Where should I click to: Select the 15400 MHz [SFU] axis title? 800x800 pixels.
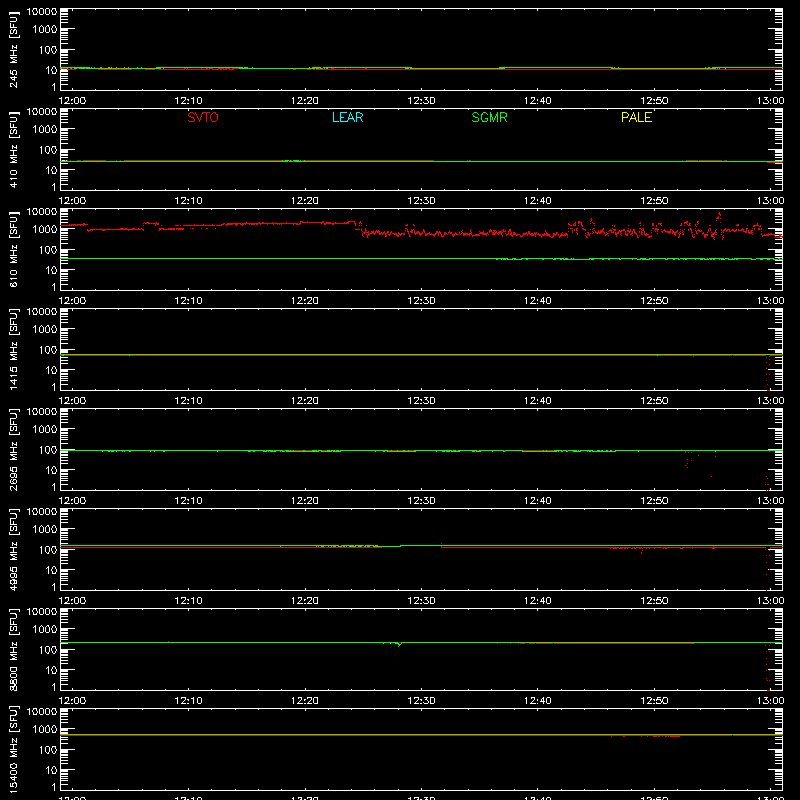14,749
